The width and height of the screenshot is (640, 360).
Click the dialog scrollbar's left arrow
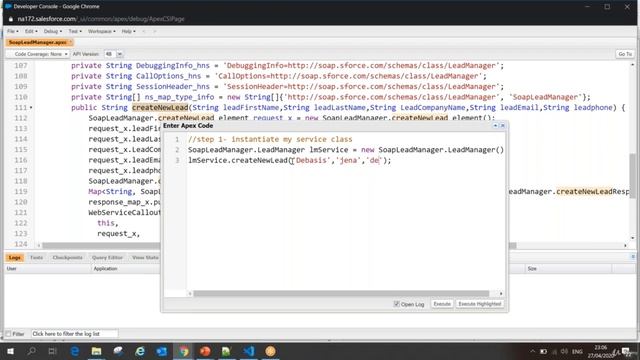190,293
